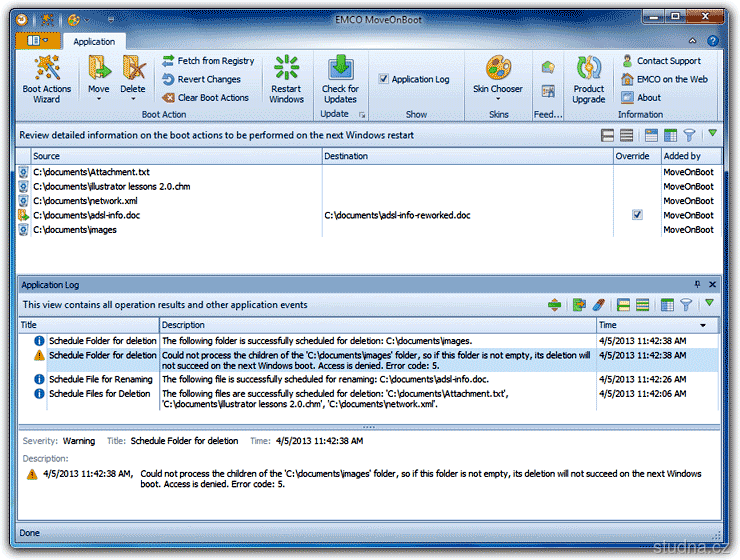The image size is (740, 560).
Task: Open the application menu button
Action: coord(38,41)
